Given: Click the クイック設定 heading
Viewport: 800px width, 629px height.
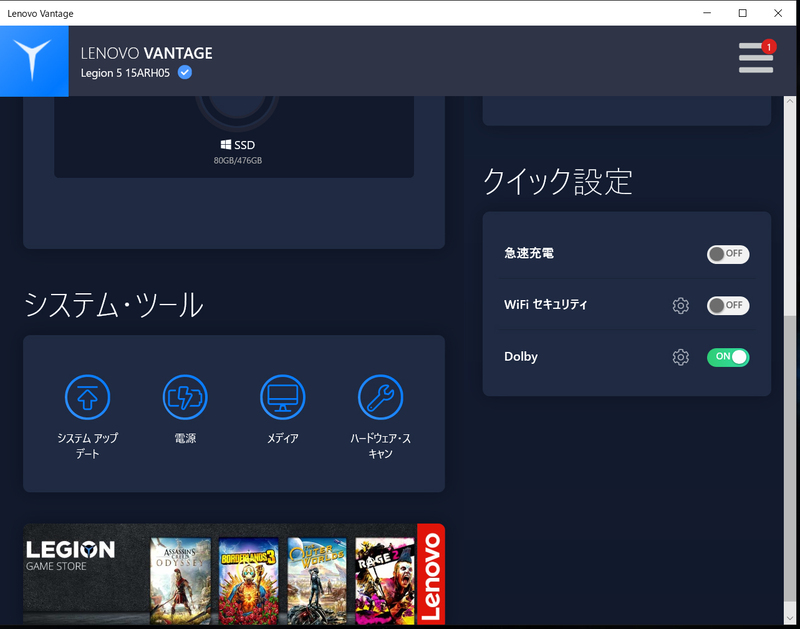Looking at the screenshot, I should (558, 182).
